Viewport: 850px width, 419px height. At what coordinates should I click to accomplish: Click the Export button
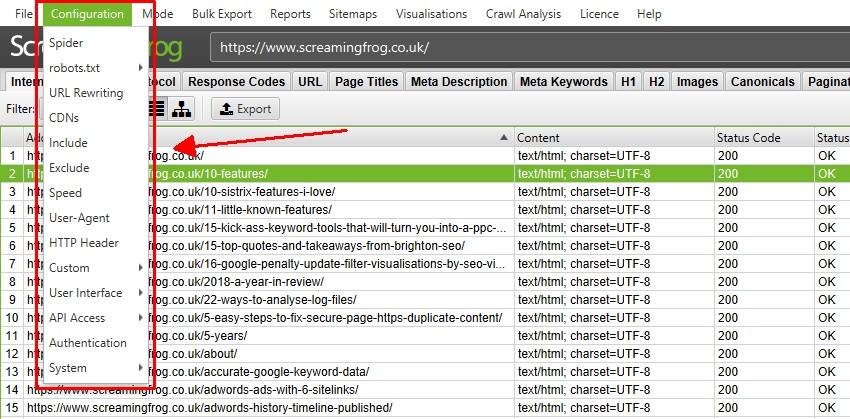click(x=246, y=109)
